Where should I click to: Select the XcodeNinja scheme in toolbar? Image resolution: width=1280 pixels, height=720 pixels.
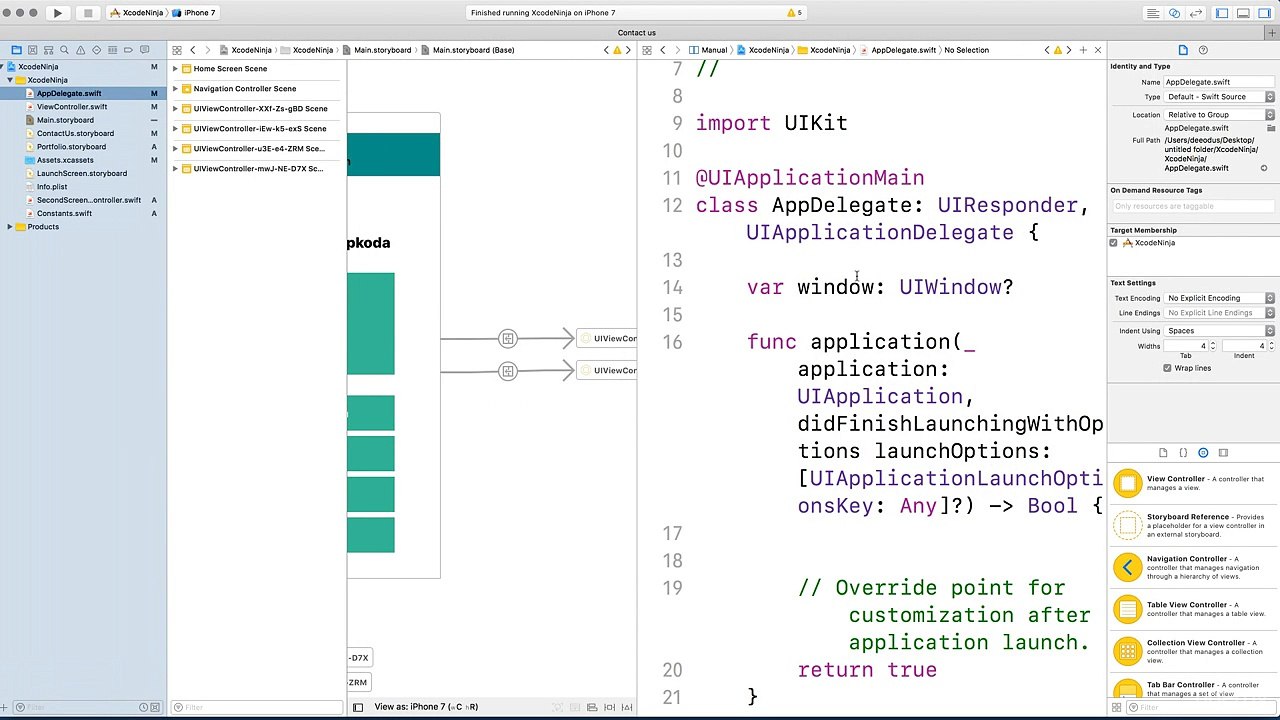139,13
